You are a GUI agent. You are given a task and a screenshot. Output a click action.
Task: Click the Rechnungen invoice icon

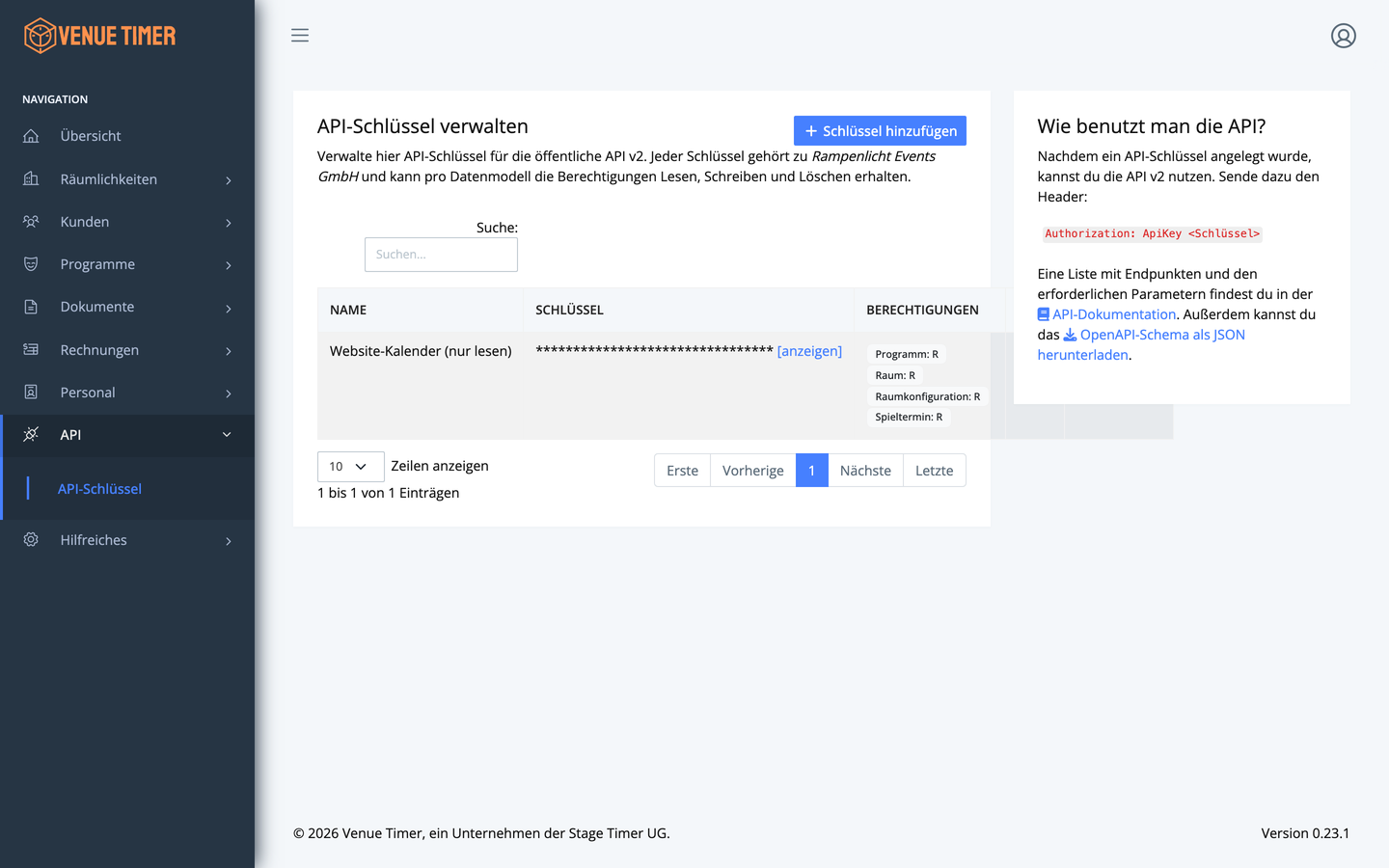[x=31, y=350]
